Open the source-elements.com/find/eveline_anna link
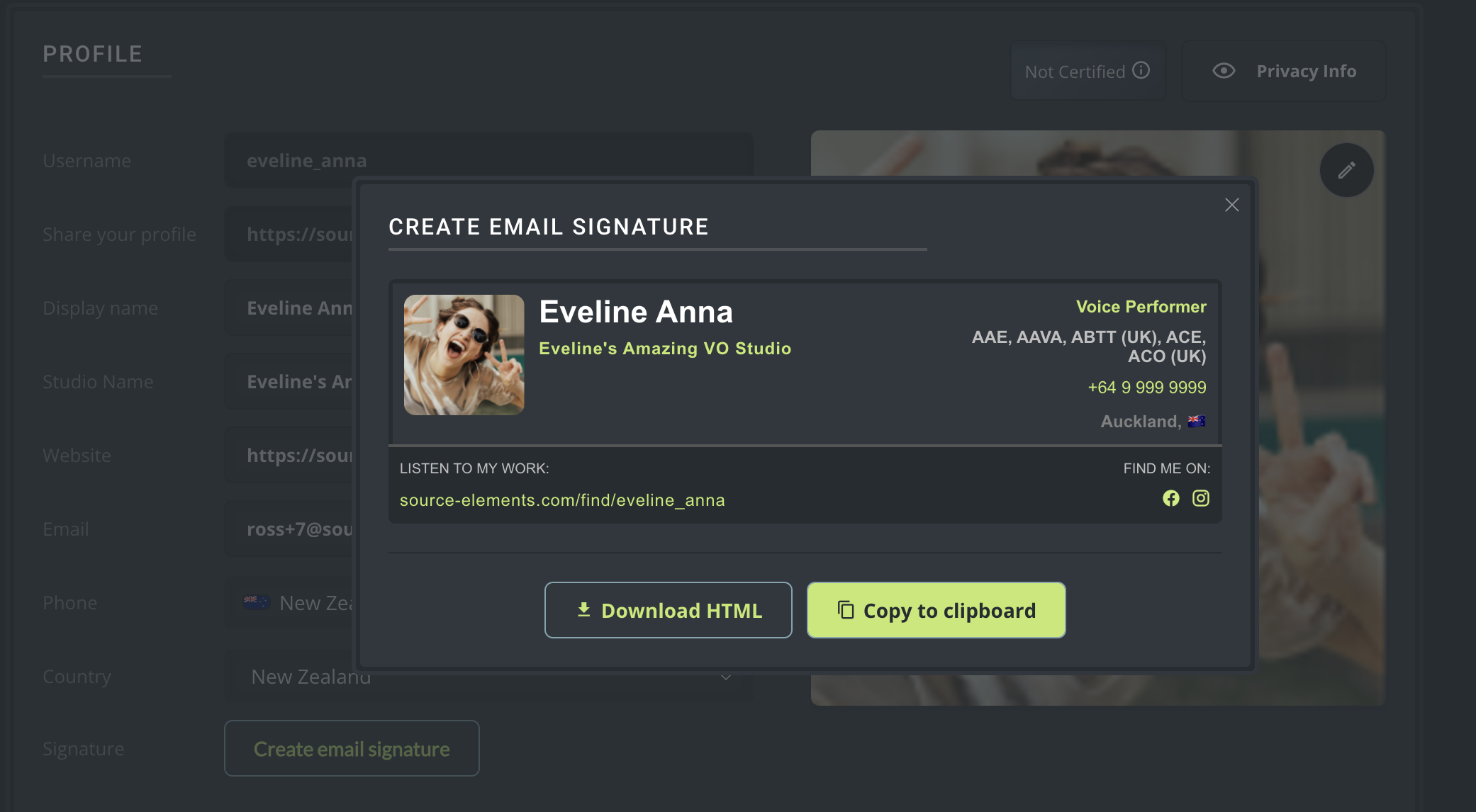1476x812 pixels. pos(562,500)
